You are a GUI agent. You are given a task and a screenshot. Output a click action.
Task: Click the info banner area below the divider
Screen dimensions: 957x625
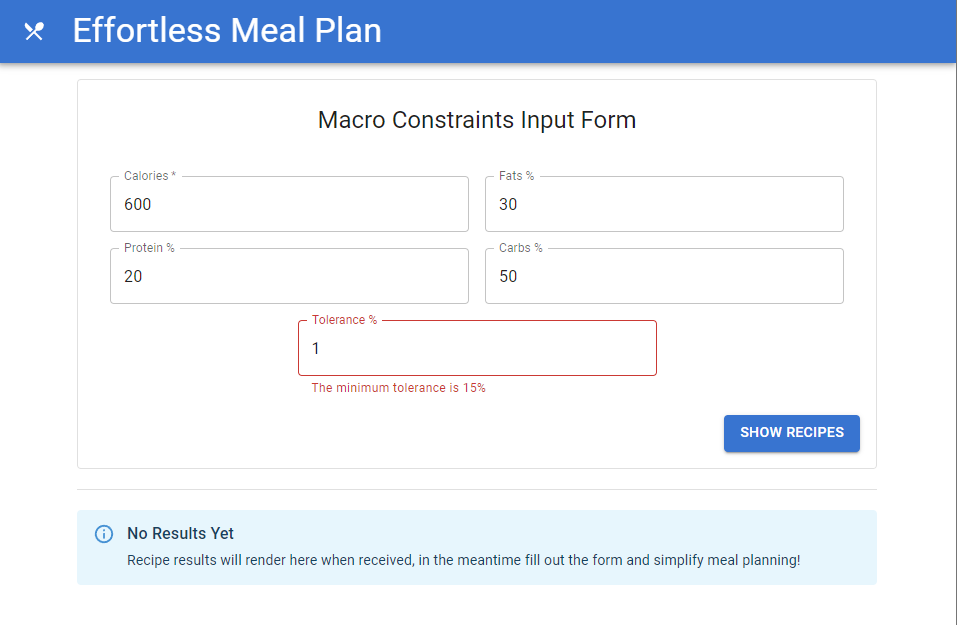[476, 547]
